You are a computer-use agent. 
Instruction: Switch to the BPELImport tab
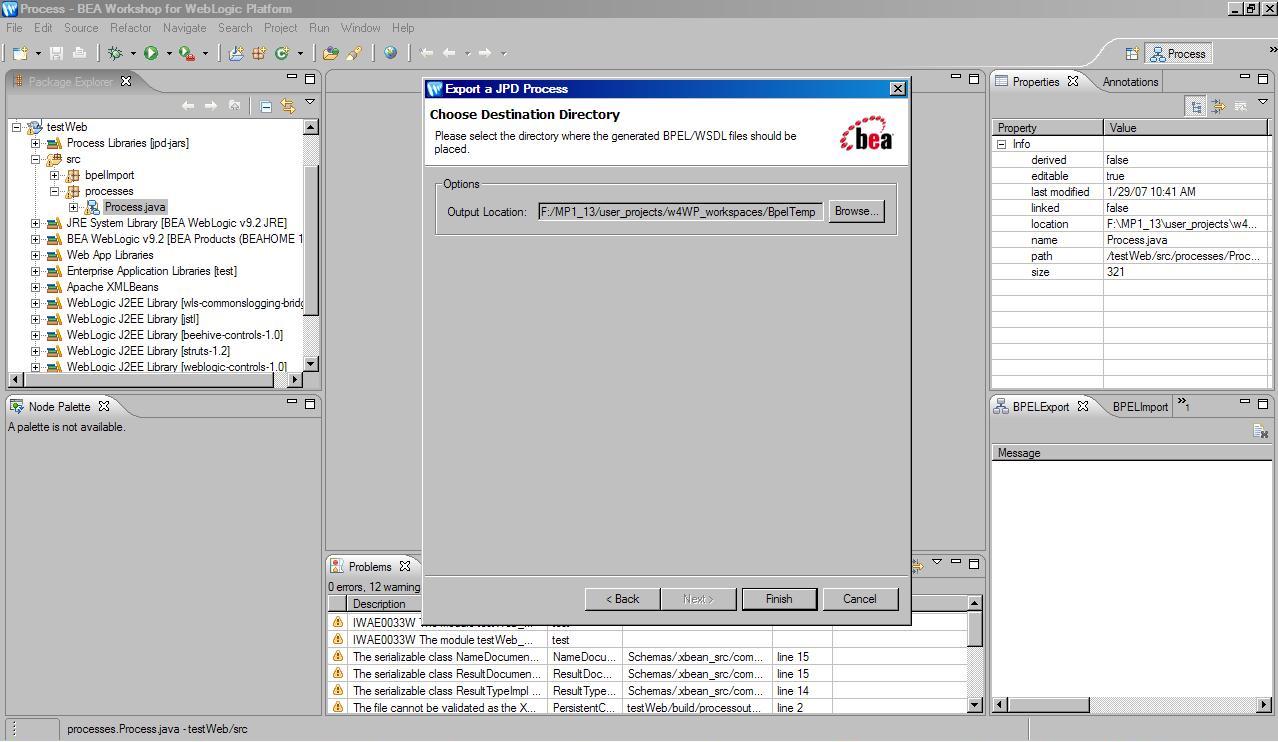point(1140,407)
